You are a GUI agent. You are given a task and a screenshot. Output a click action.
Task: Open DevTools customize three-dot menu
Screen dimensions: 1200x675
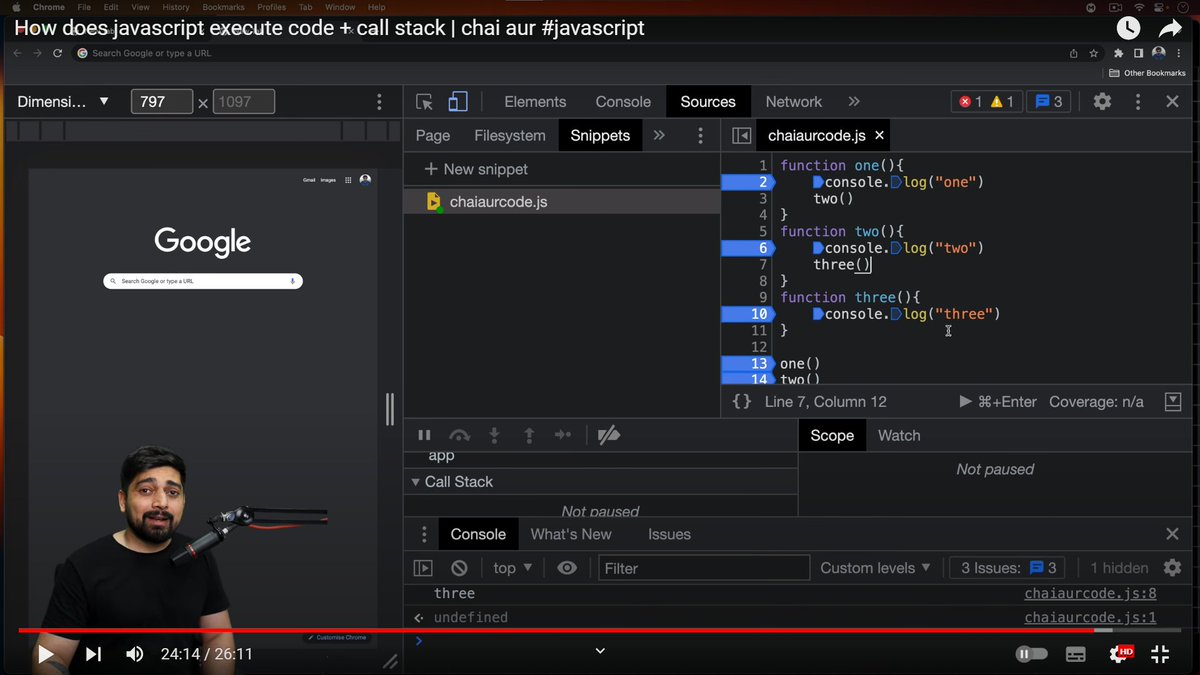click(x=1138, y=102)
